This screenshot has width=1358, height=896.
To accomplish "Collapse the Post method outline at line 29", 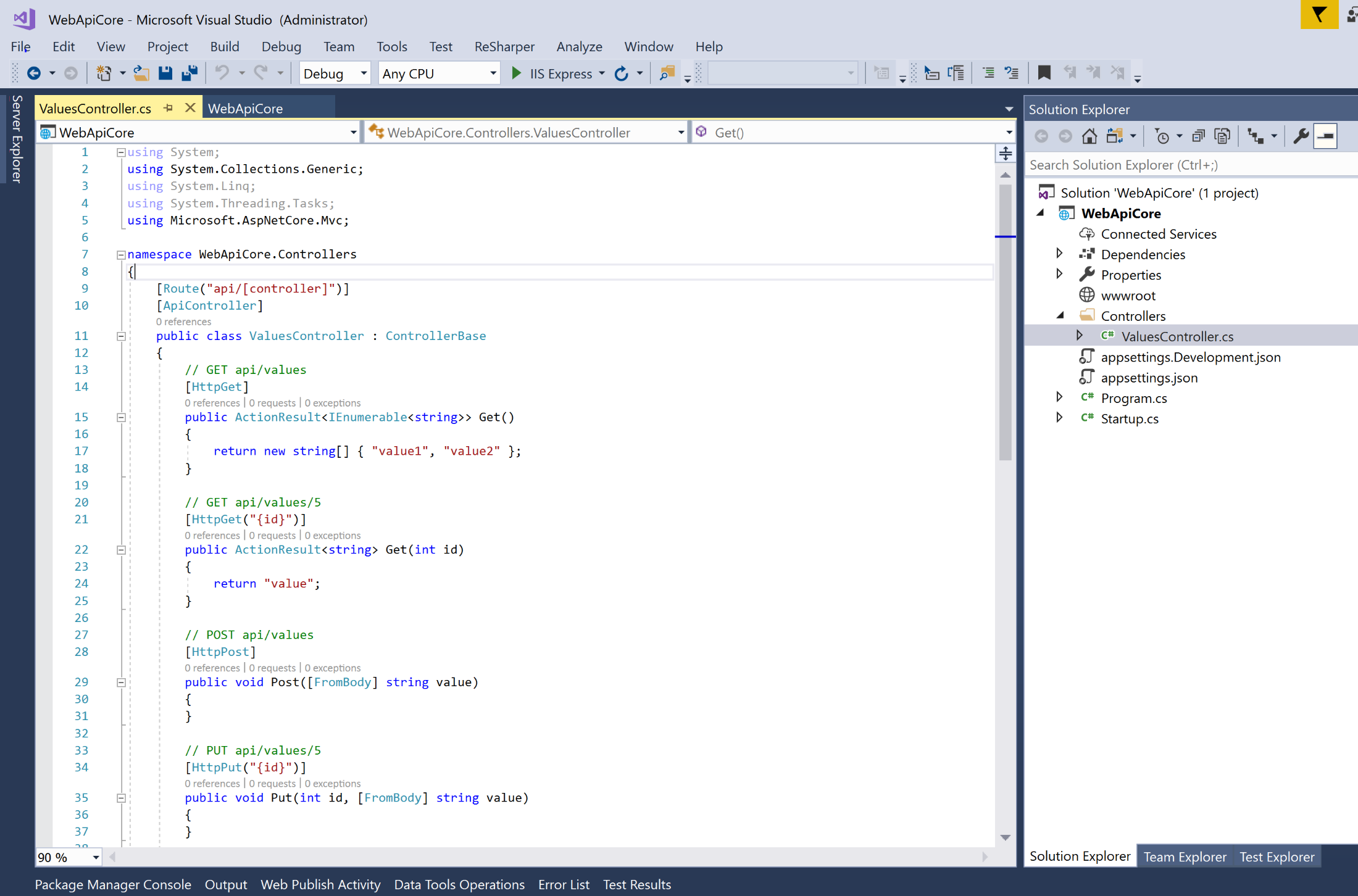I will click(121, 682).
